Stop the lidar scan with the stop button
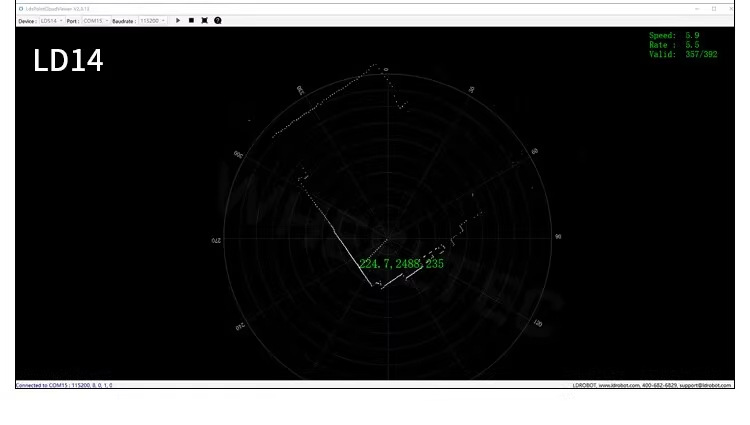750x425 pixels. tap(191, 21)
